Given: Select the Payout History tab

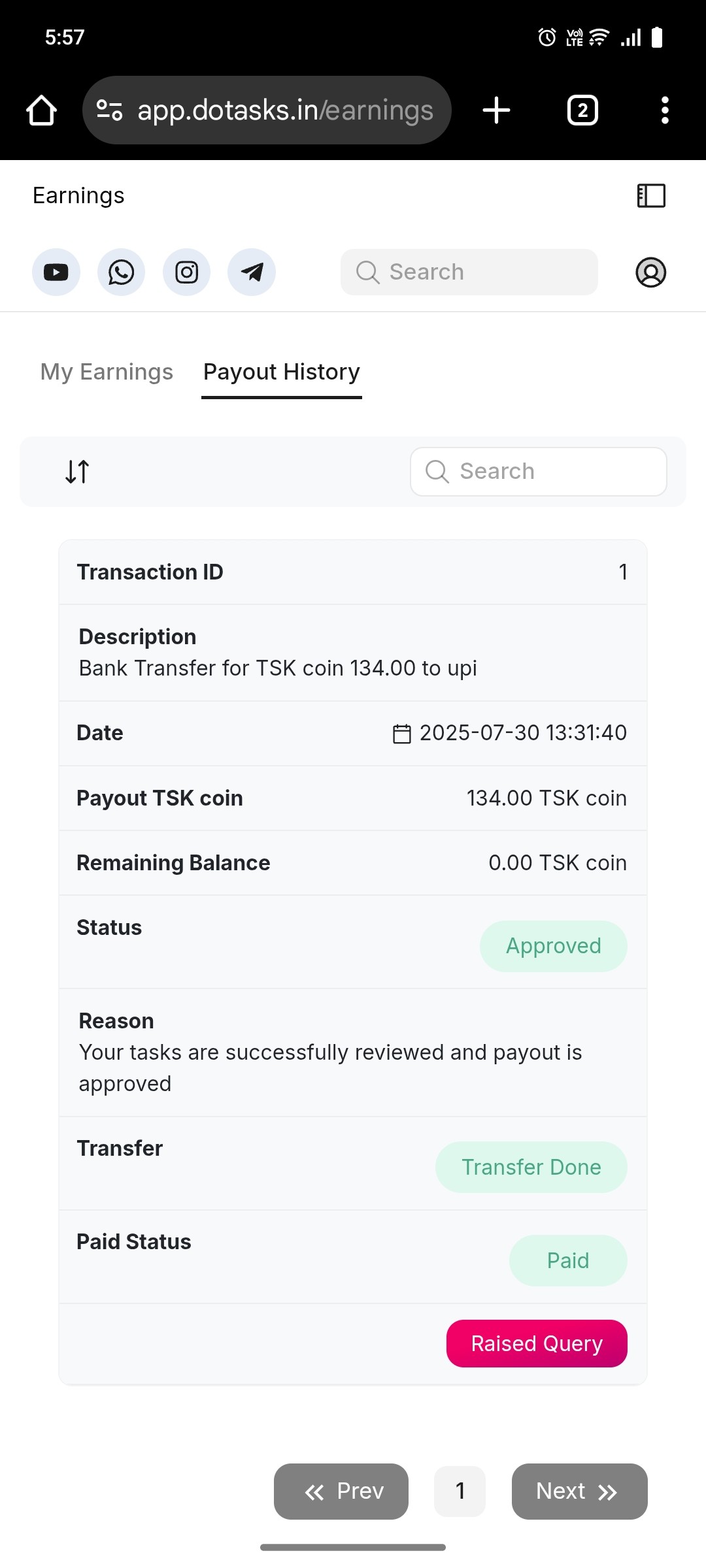Looking at the screenshot, I should 281,372.
